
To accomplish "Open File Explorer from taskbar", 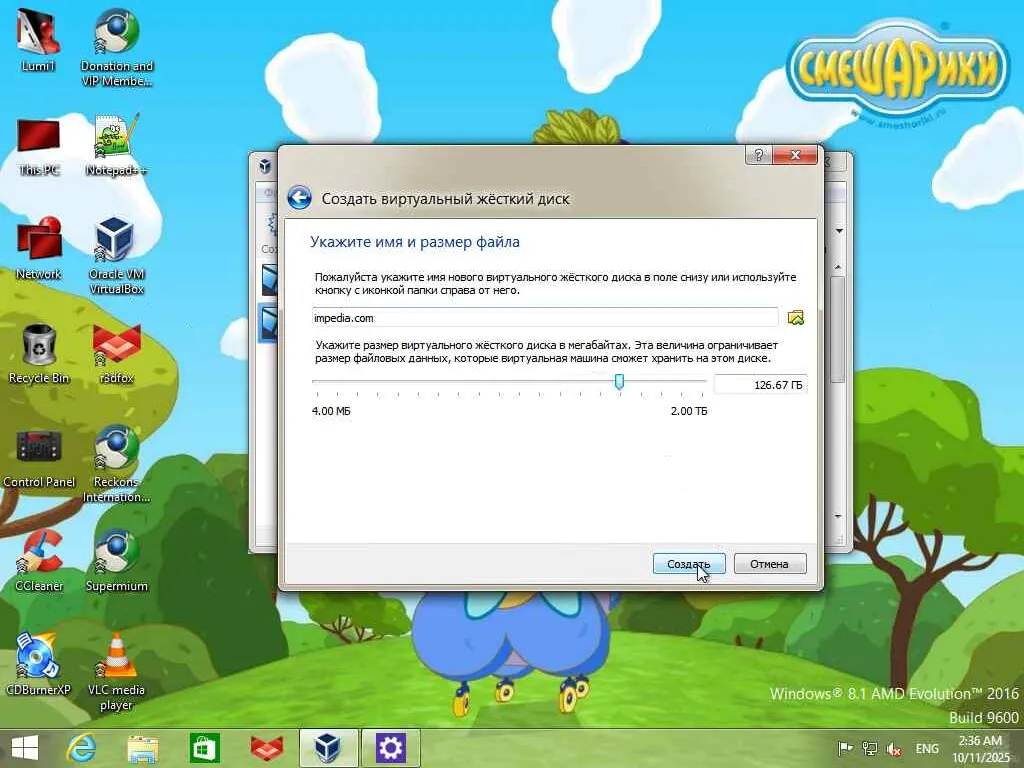I will pos(142,748).
